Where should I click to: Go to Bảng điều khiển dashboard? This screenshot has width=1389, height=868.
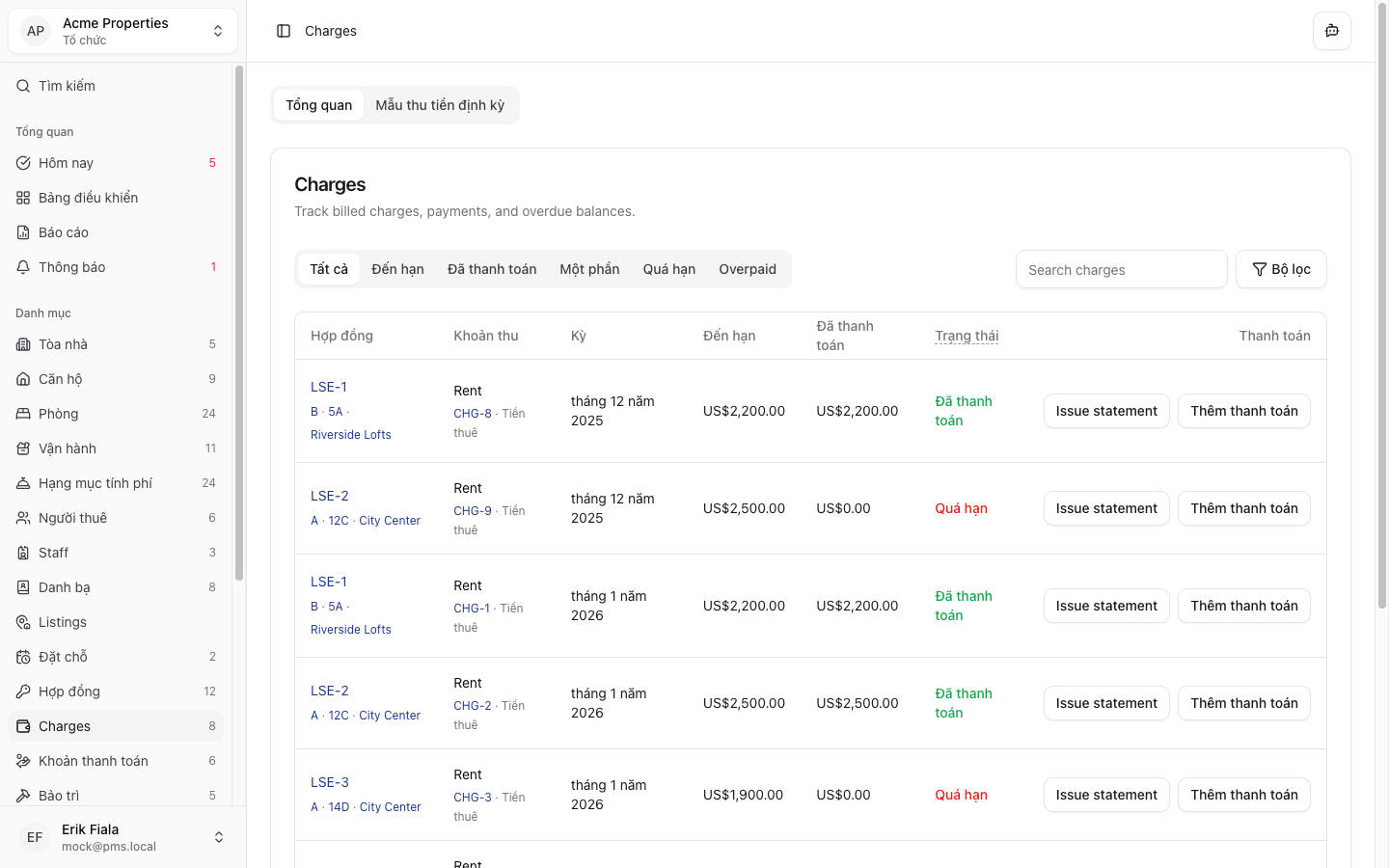pos(88,198)
